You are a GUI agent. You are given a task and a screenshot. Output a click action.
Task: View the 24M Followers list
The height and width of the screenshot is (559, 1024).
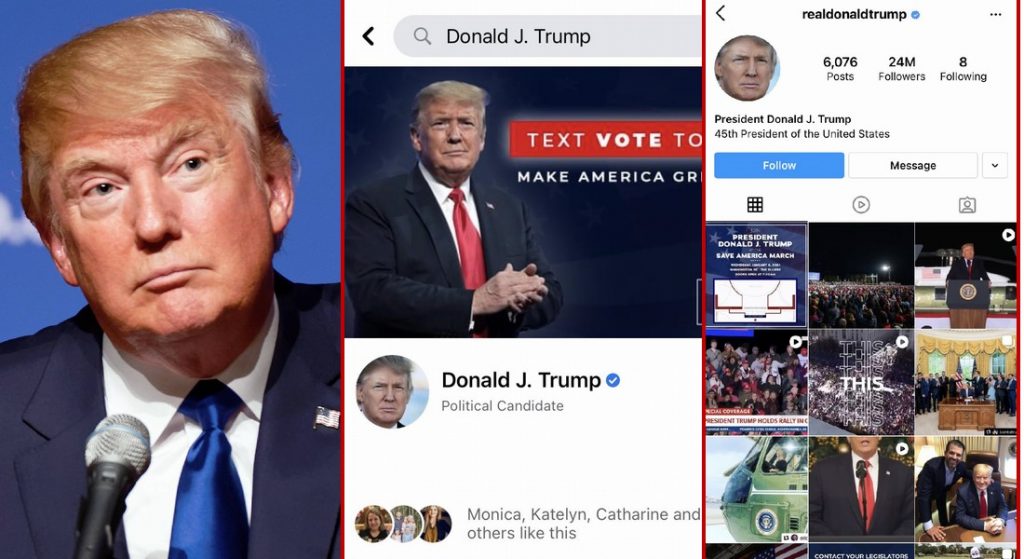point(901,69)
